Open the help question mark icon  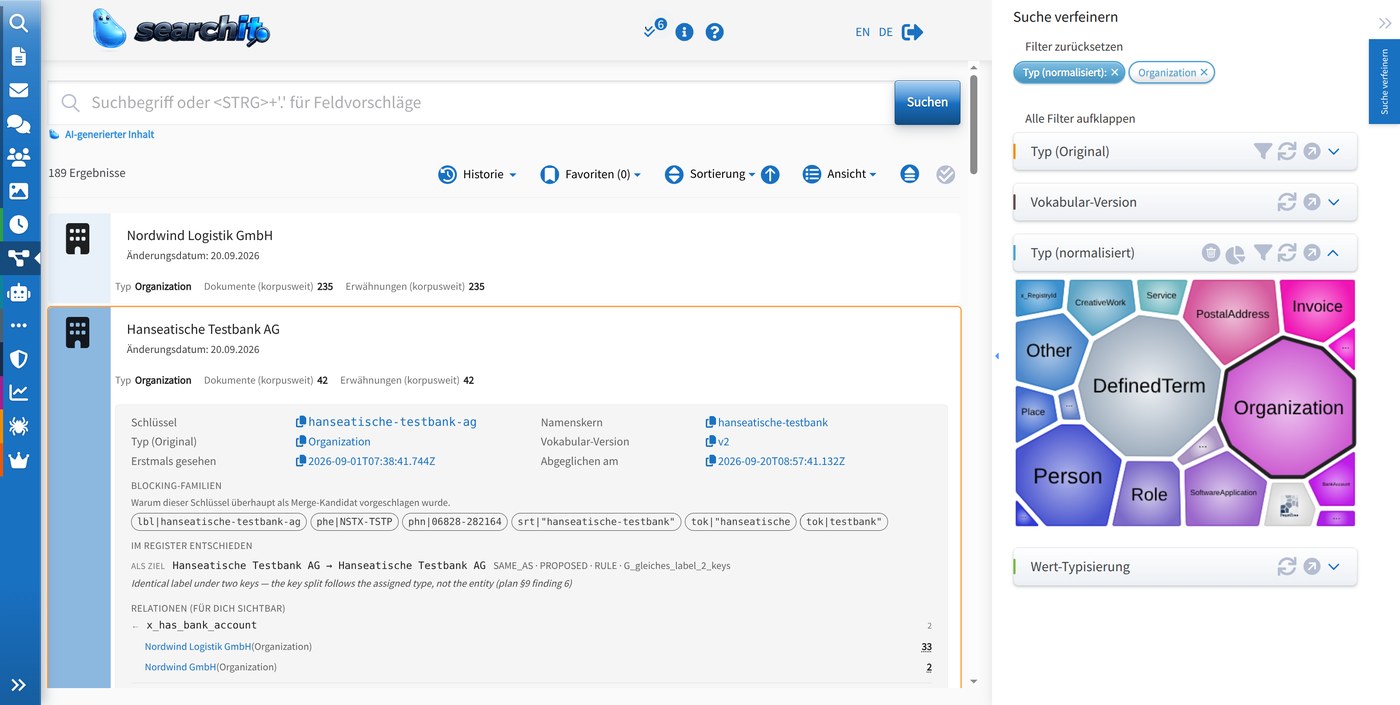pyautogui.click(x=714, y=32)
